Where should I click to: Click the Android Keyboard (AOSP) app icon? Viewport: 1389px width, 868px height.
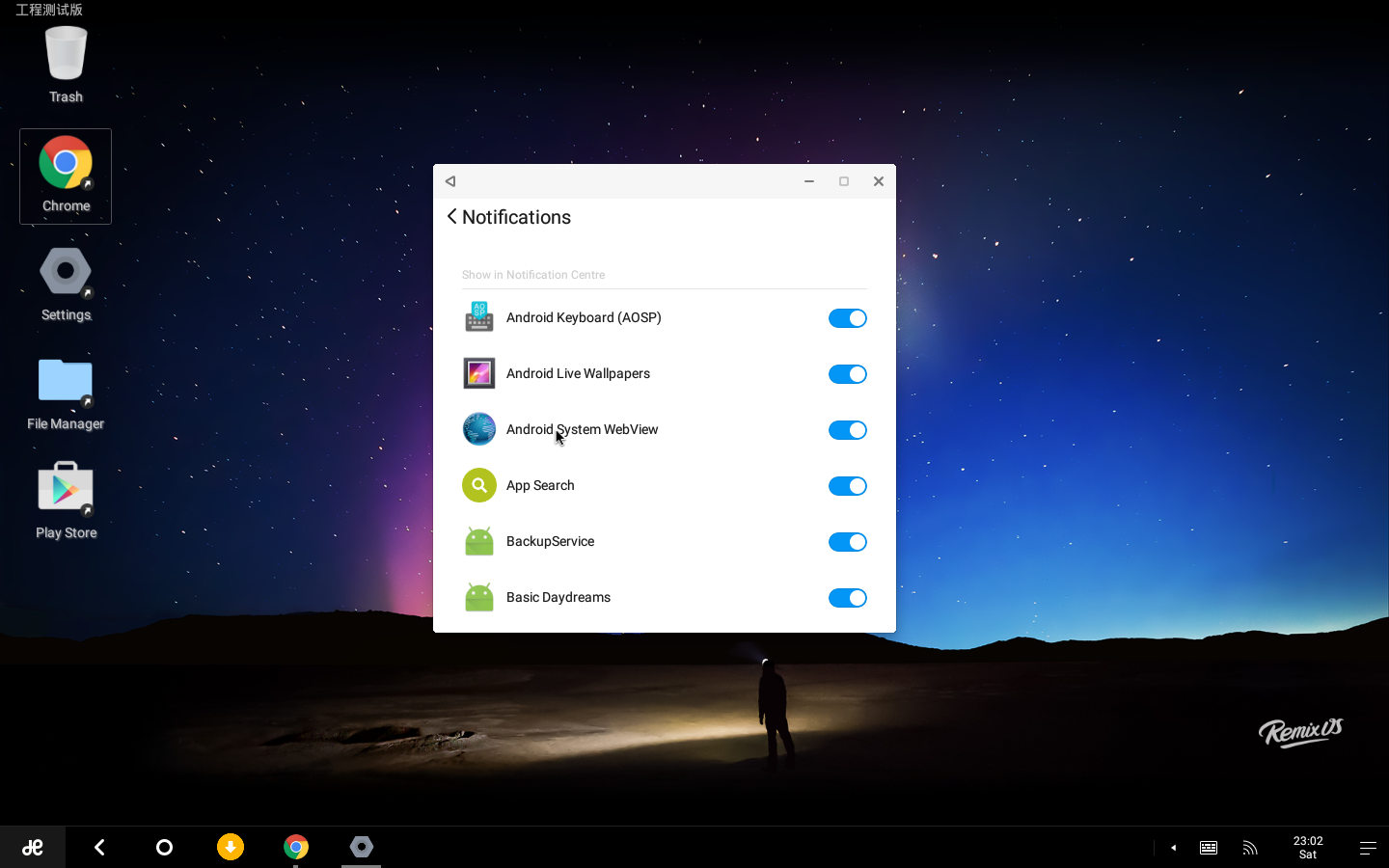(x=479, y=317)
